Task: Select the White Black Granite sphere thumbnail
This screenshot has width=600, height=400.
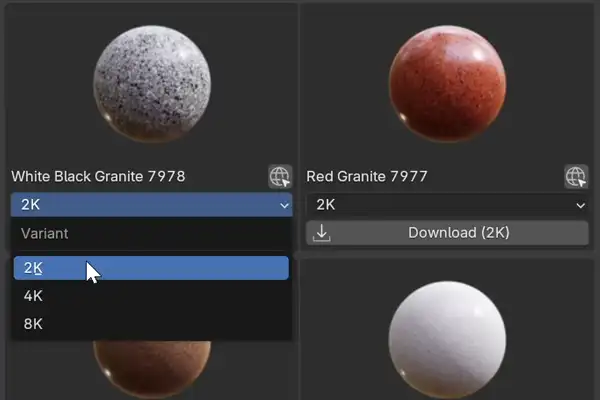Action: (x=152, y=84)
